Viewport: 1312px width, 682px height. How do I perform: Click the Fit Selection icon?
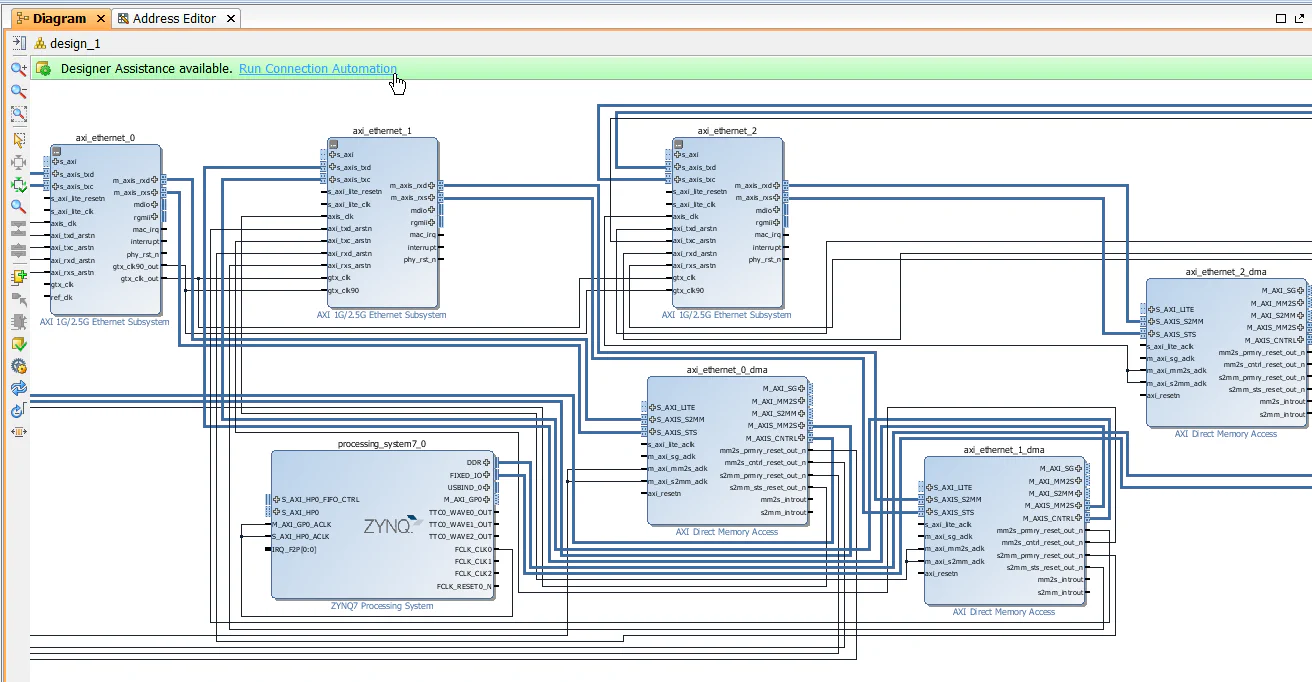click(17, 162)
